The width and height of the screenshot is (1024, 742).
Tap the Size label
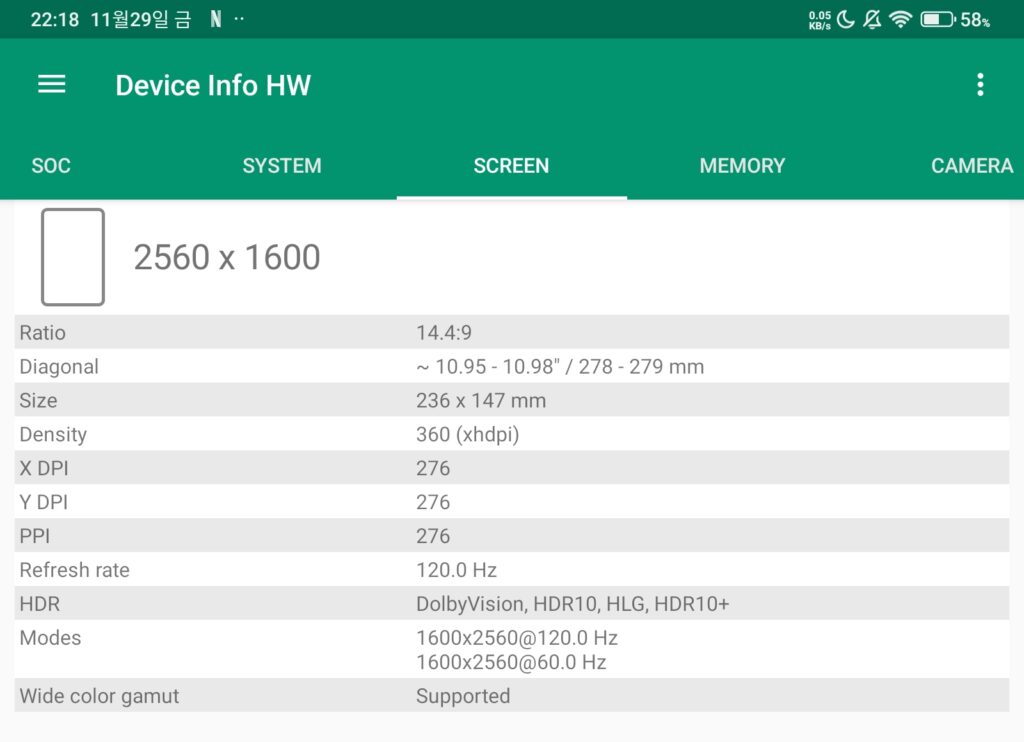pos(39,400)
